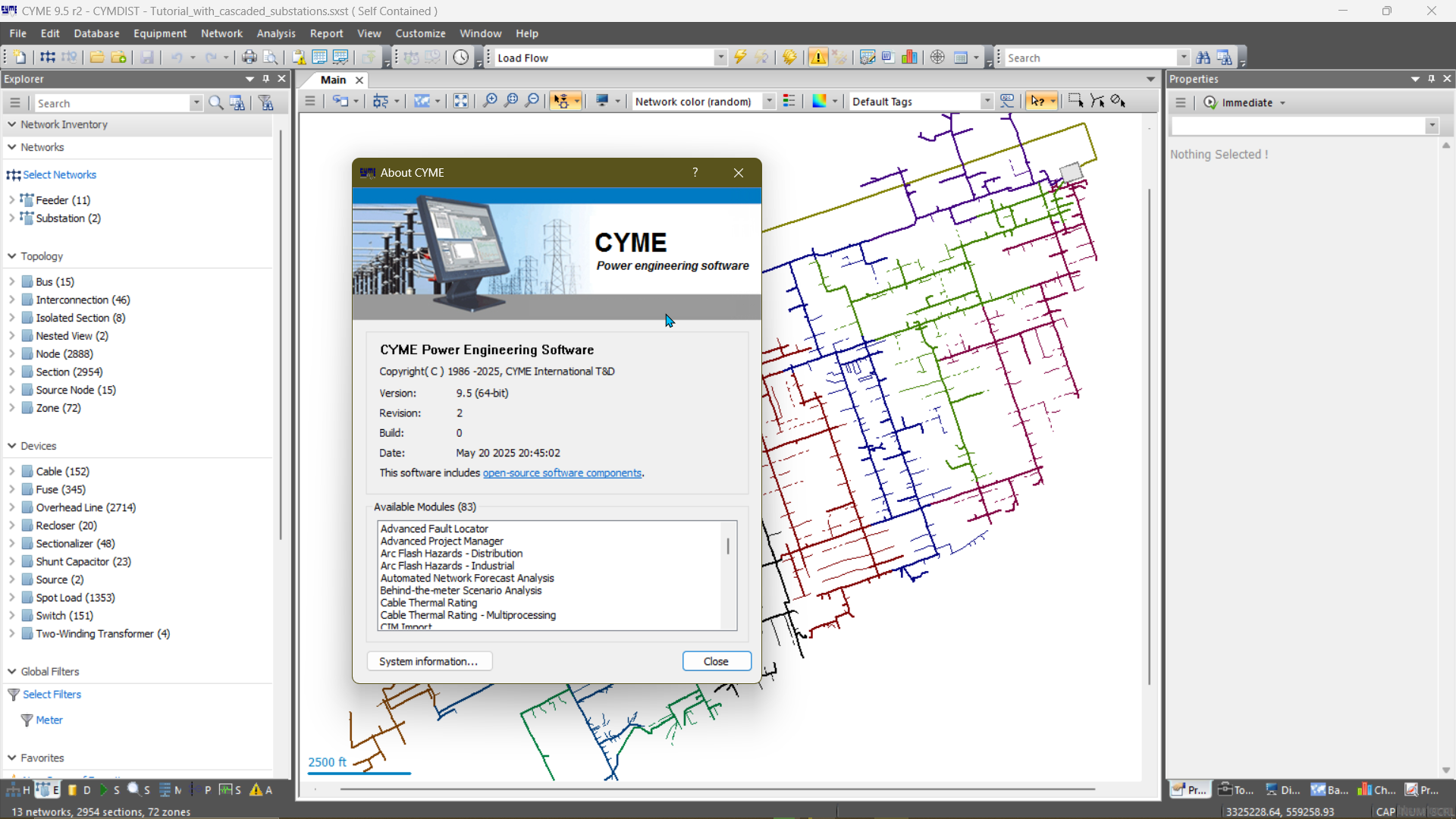1456x819 pixels.
Task: Click the rectangle selection tool icon
Action: click(x=1075, y=101)
